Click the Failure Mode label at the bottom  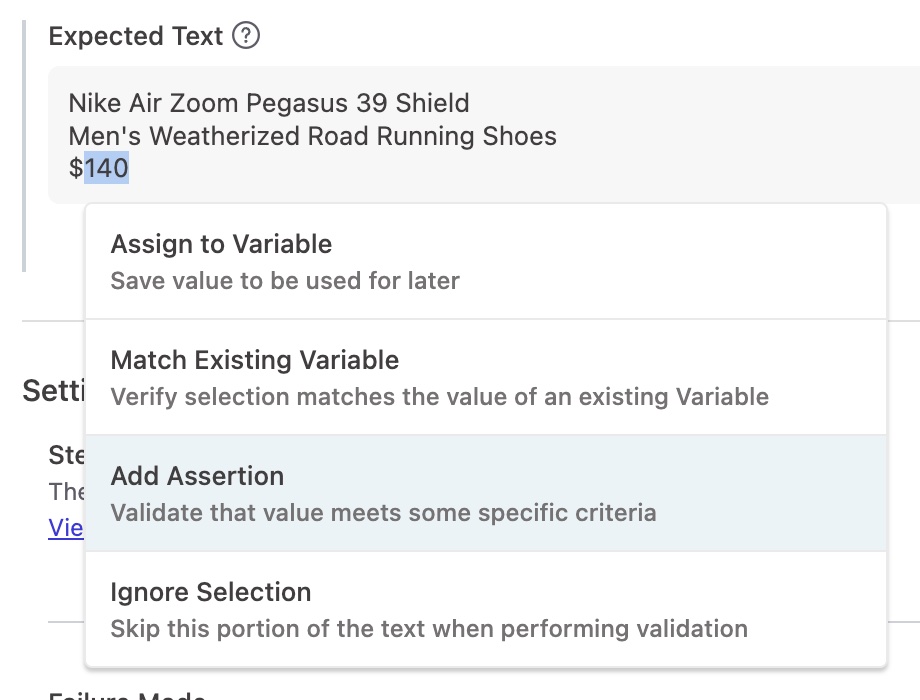127,695
